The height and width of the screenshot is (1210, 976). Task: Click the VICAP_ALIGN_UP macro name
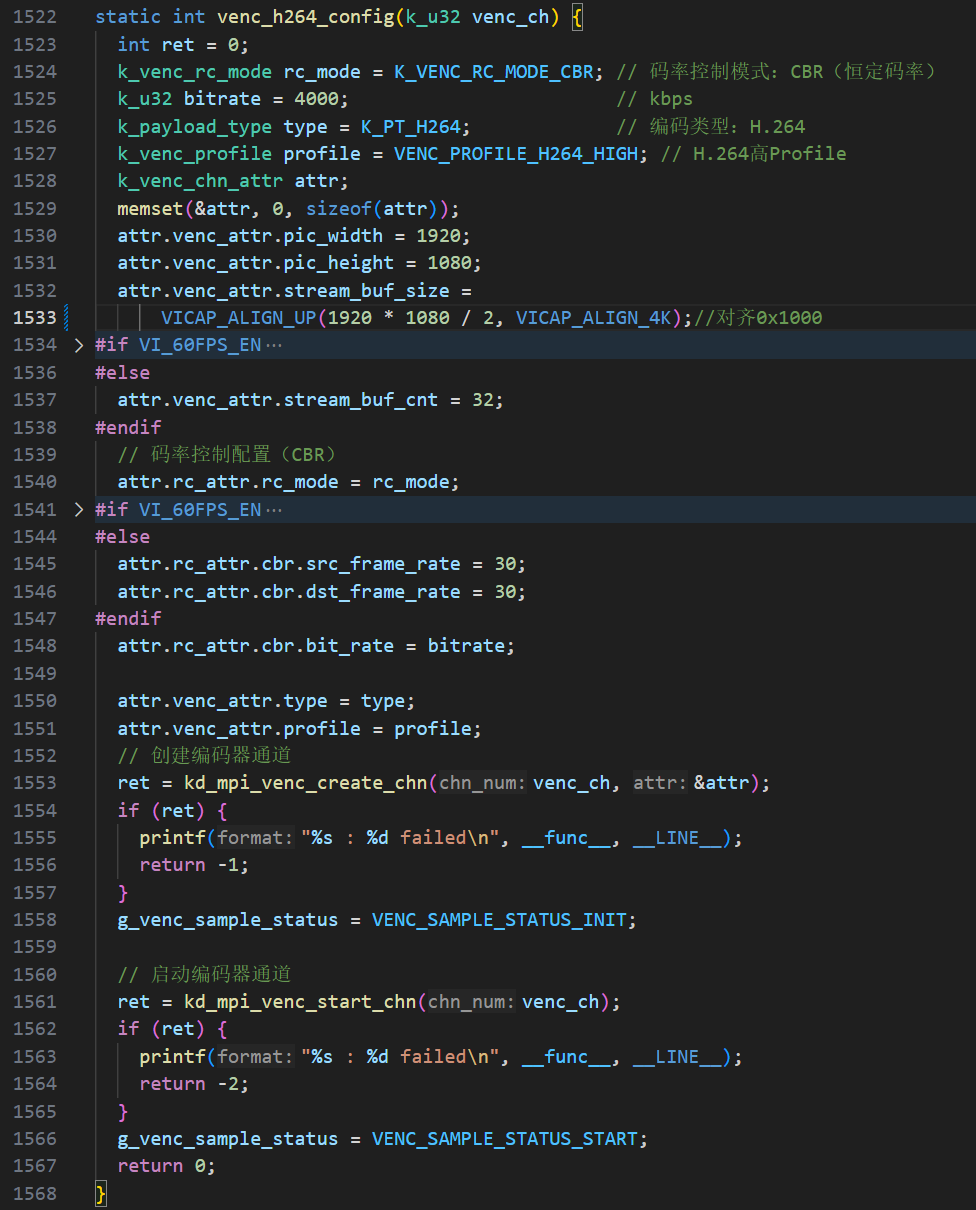click(239, 318)
